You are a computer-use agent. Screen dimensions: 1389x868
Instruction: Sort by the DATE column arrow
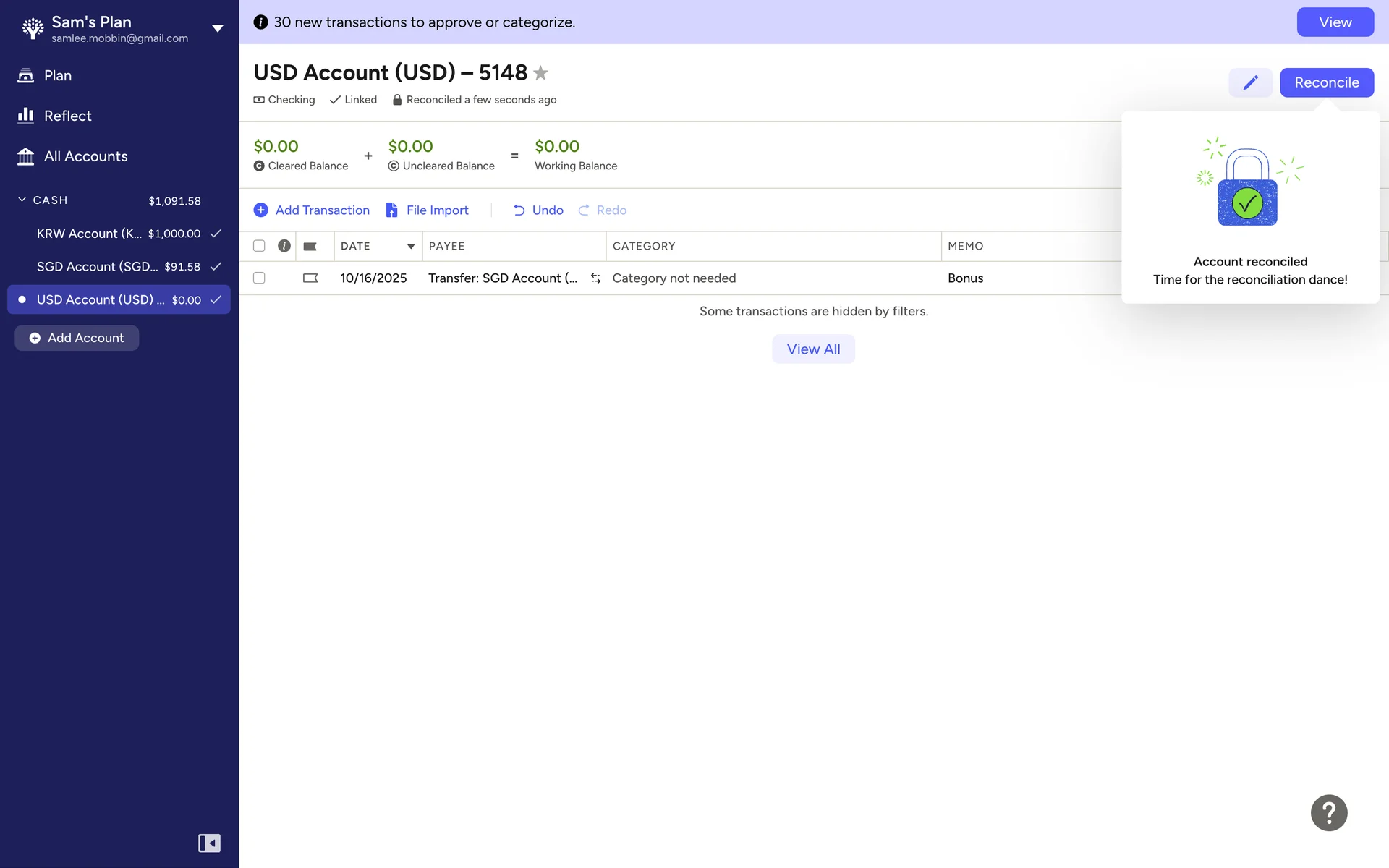tap(411, 247)
